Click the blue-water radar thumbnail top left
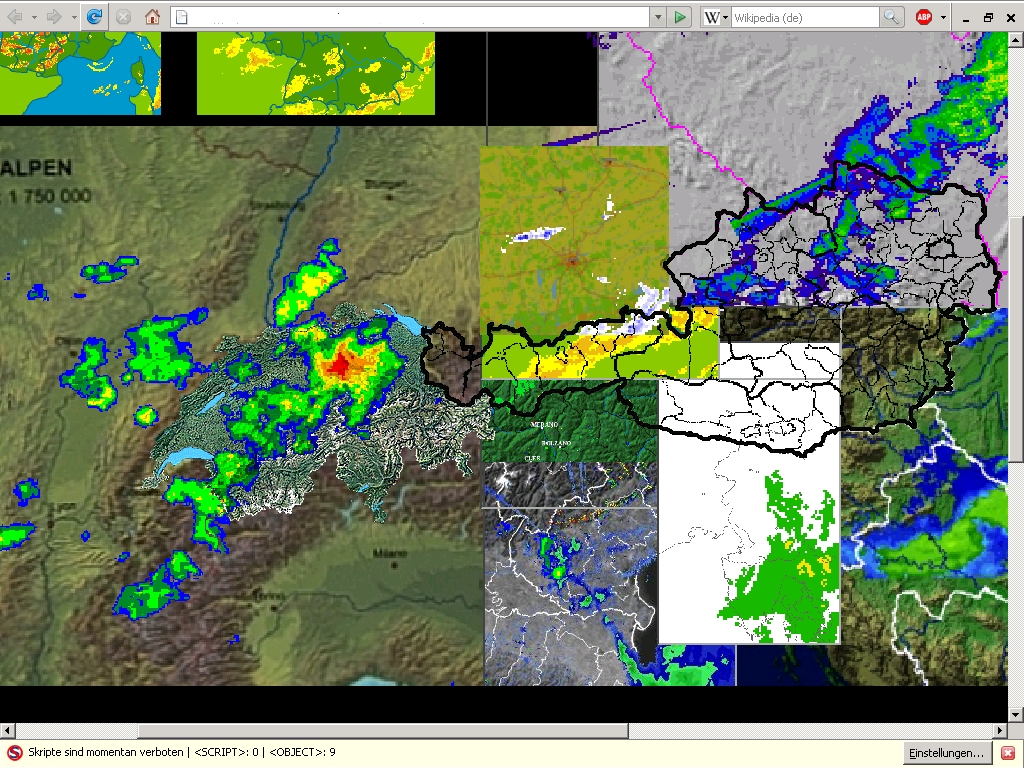This screenshot has height=768, width=1024. click(x=80, y=73)
